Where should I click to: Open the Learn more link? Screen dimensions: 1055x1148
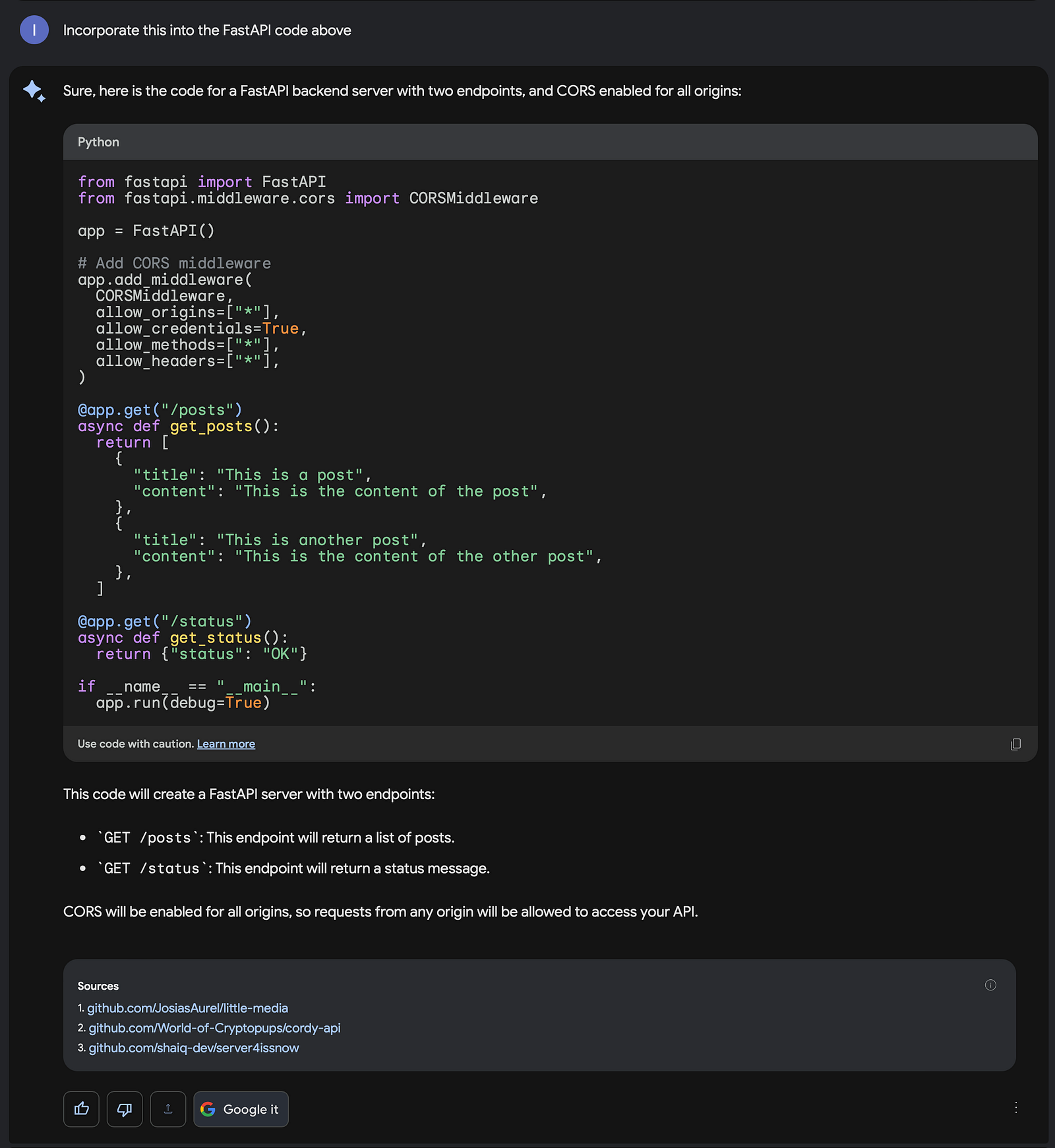(x=226, y=744)
